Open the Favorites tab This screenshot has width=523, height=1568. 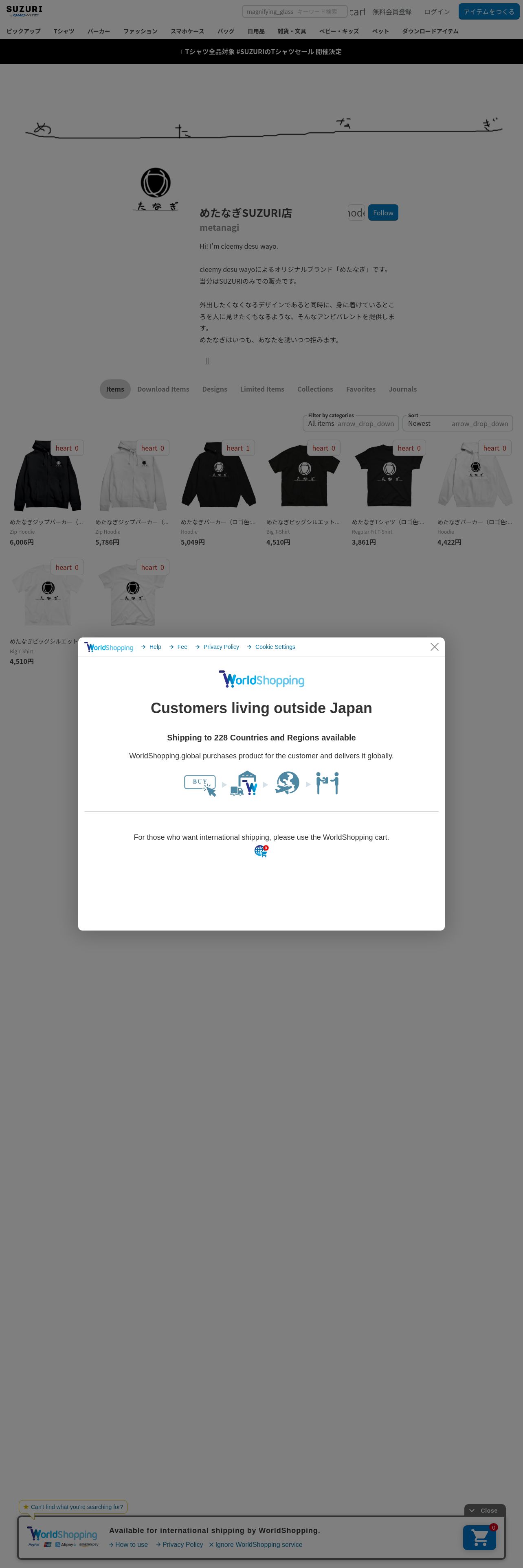(361, 389)
